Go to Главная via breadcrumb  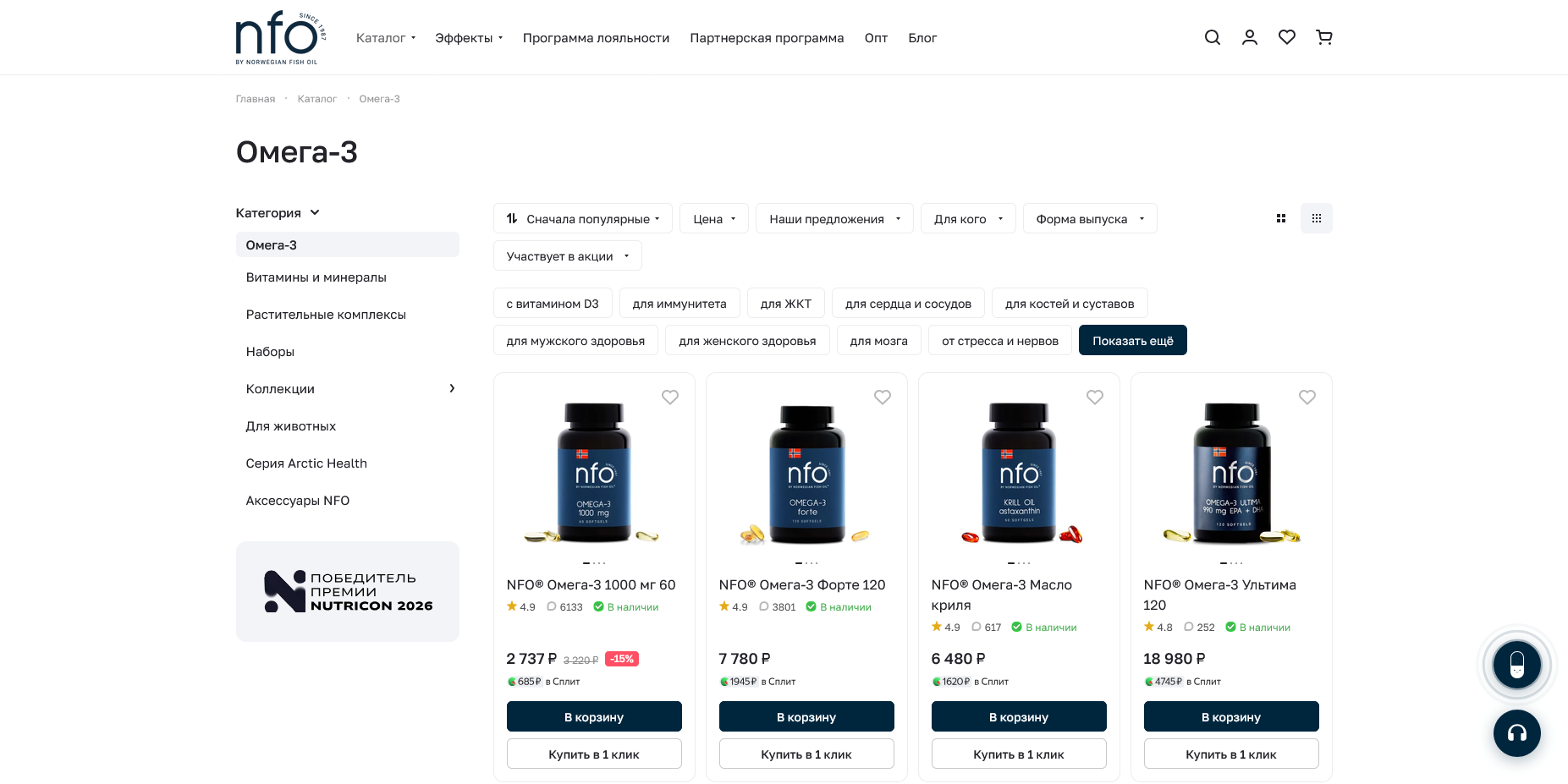tap(256, 99)
